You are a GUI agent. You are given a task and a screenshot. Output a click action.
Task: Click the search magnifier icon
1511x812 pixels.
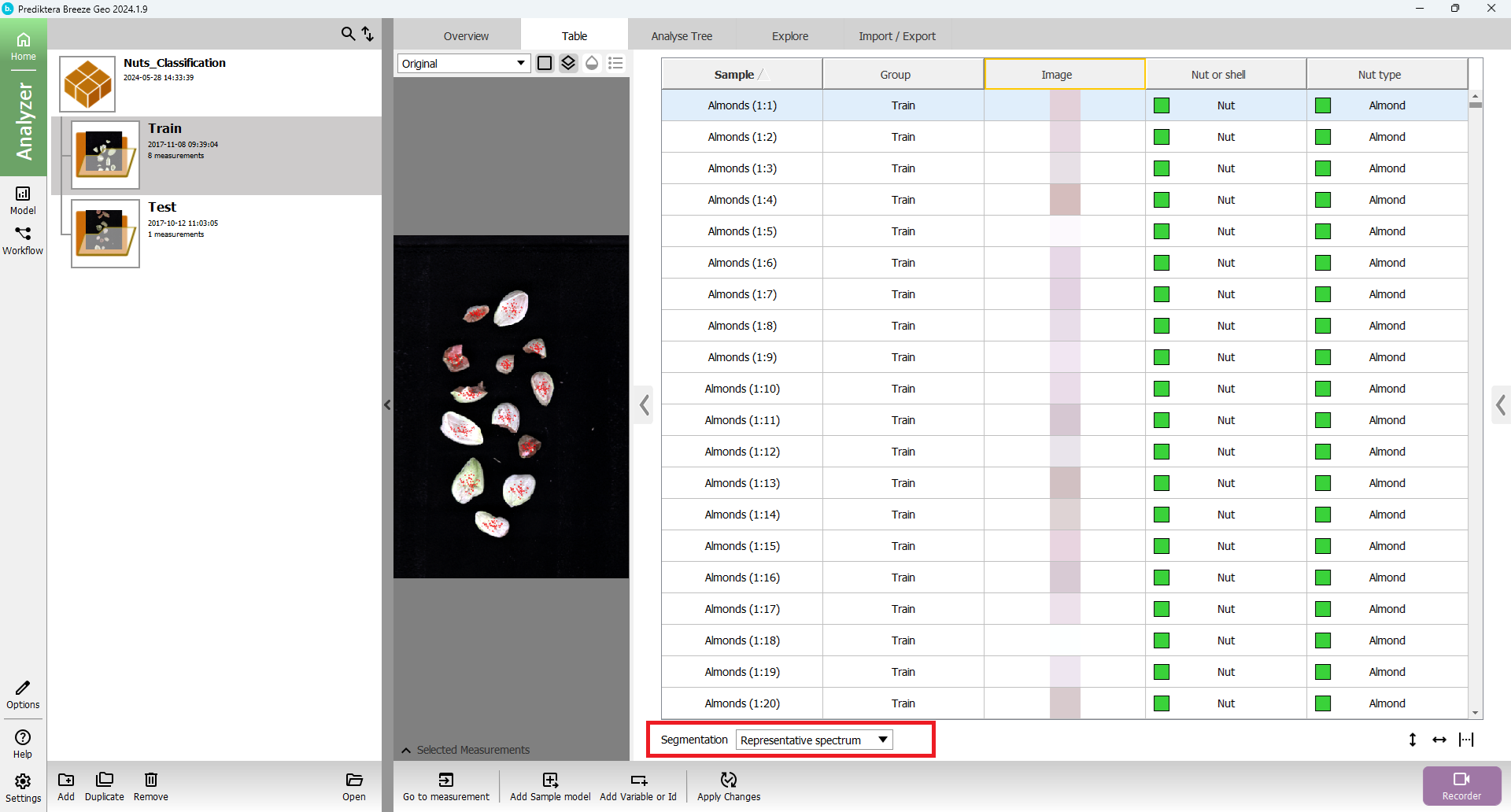pos(348,34)
